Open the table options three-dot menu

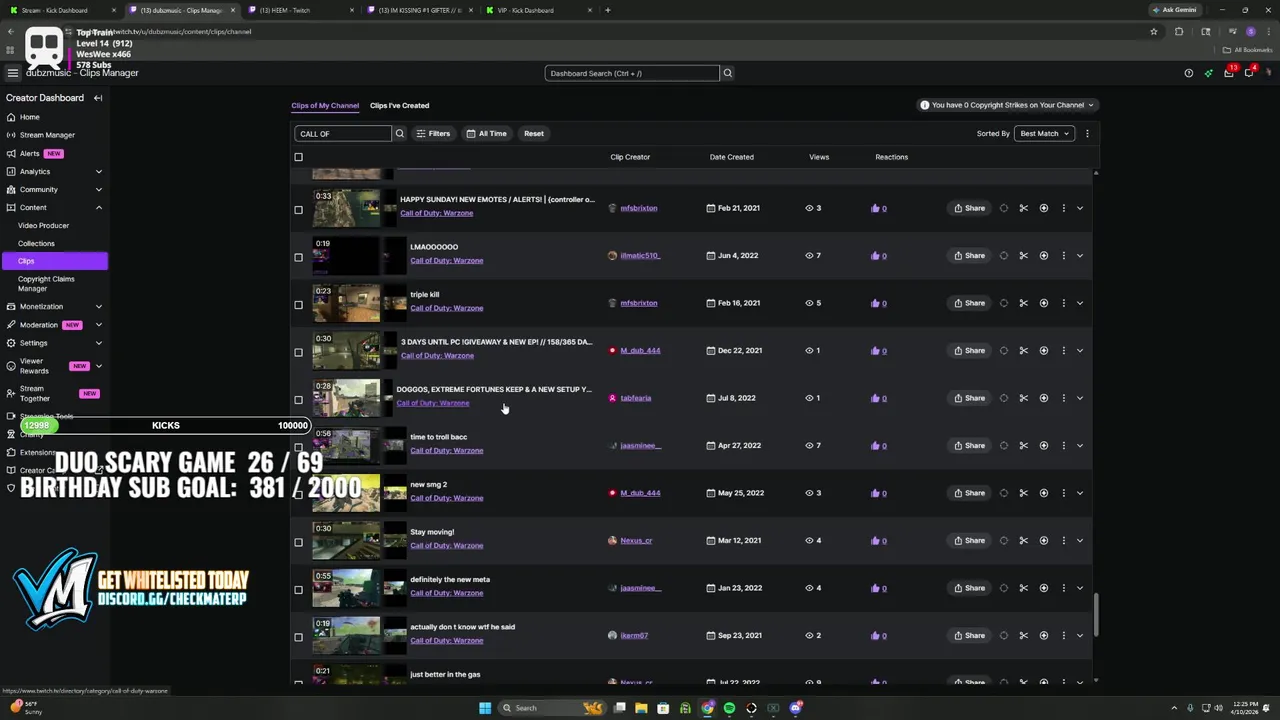(1087, 133)
